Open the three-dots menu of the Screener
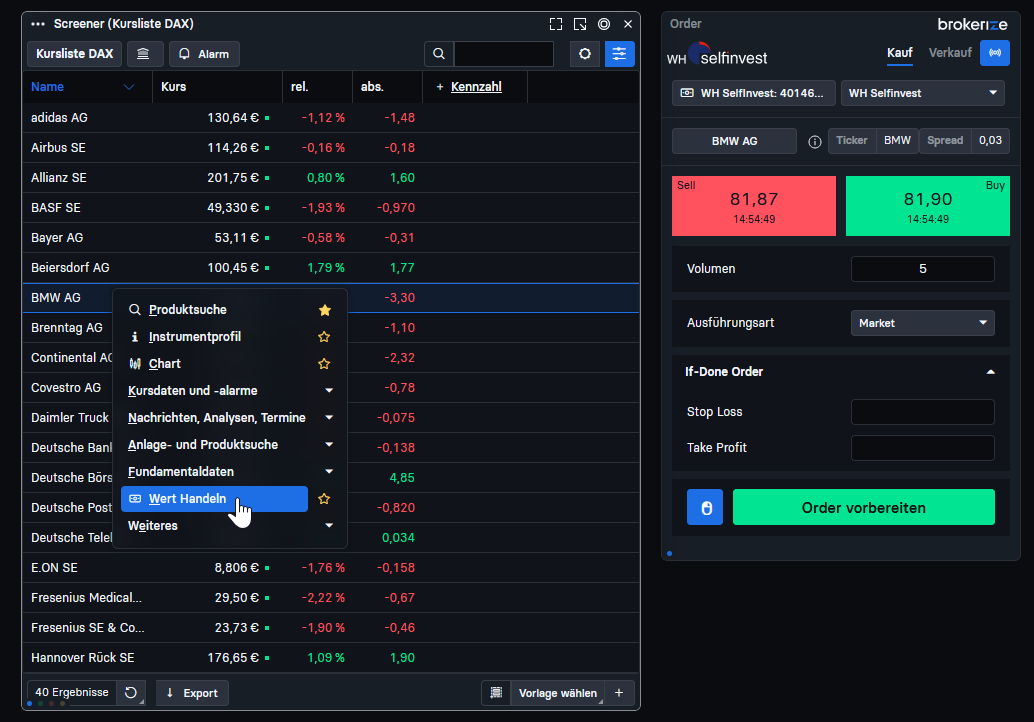1034x722 pixels. coord(38,24)
